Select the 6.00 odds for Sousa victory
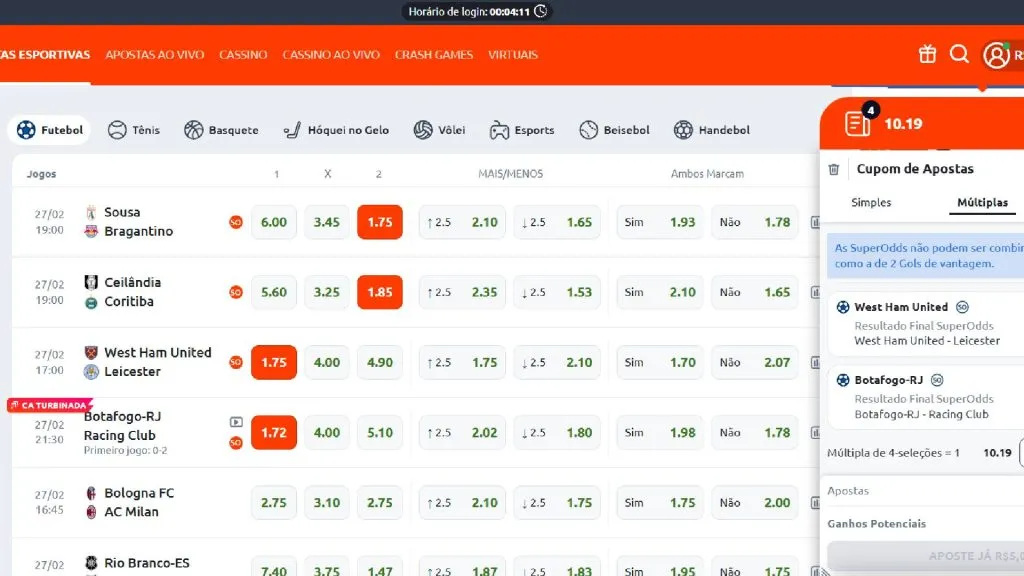The height and width of the screenshot is (576, 1024). 273,222
